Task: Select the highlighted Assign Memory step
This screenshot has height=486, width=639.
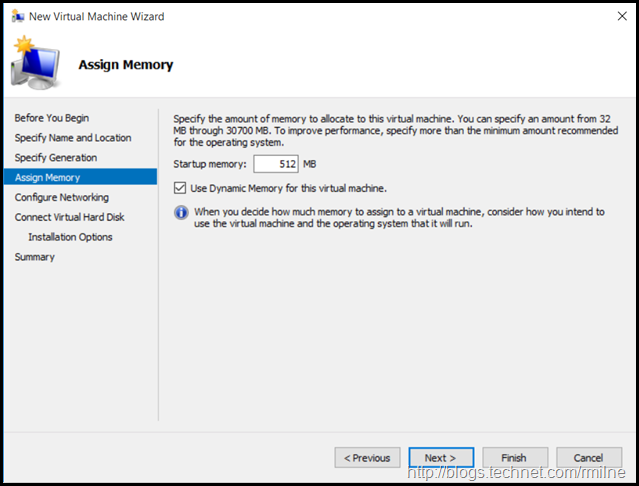Action: point(47,178)
